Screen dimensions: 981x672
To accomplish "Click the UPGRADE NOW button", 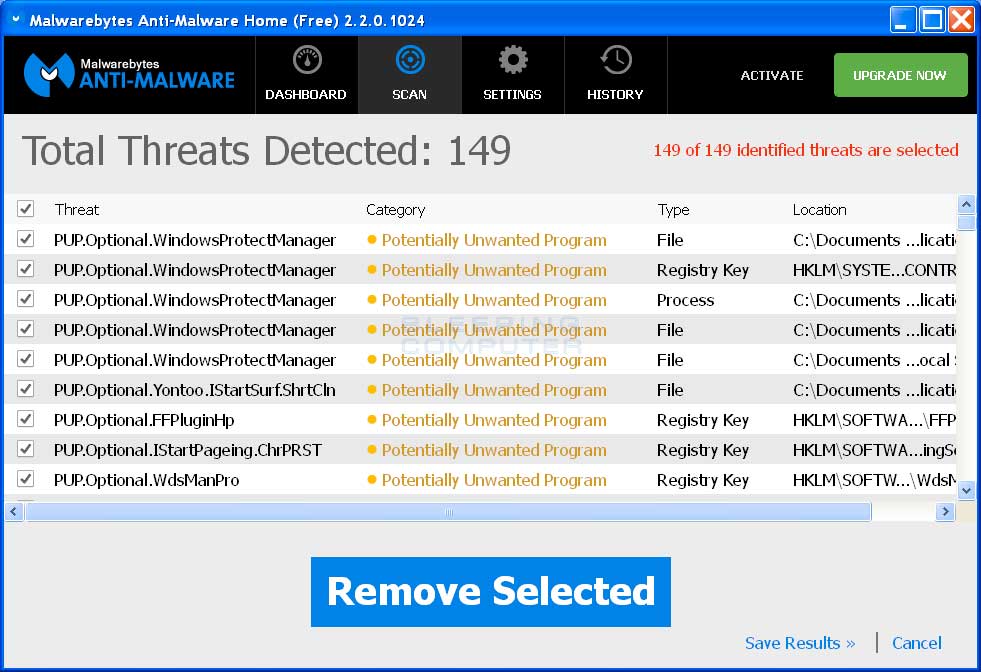I will click(x=900, y=75).
